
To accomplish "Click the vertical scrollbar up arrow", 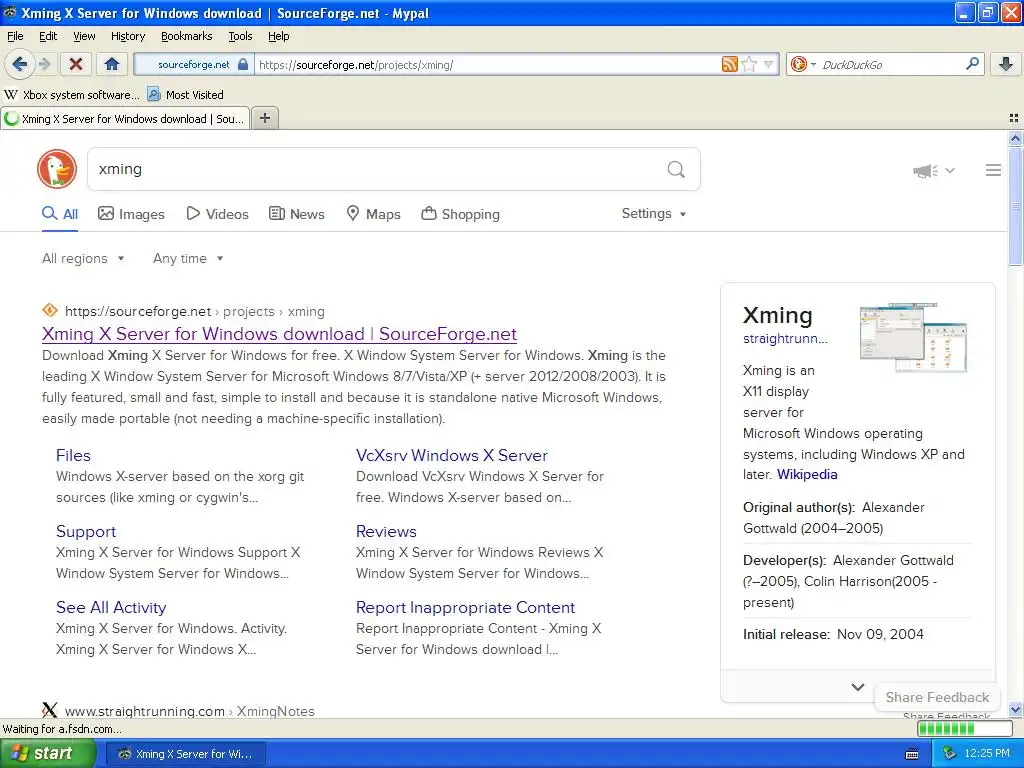I will 1015,138.
